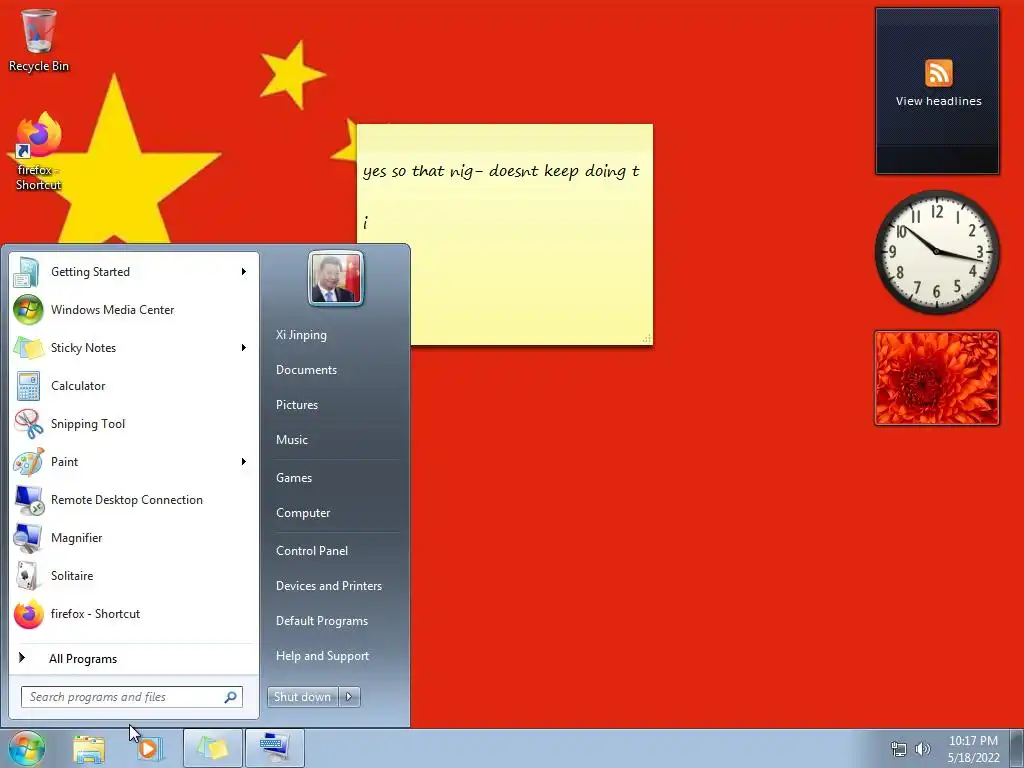Expand the Paint recent files arrow

coord(244,461)
